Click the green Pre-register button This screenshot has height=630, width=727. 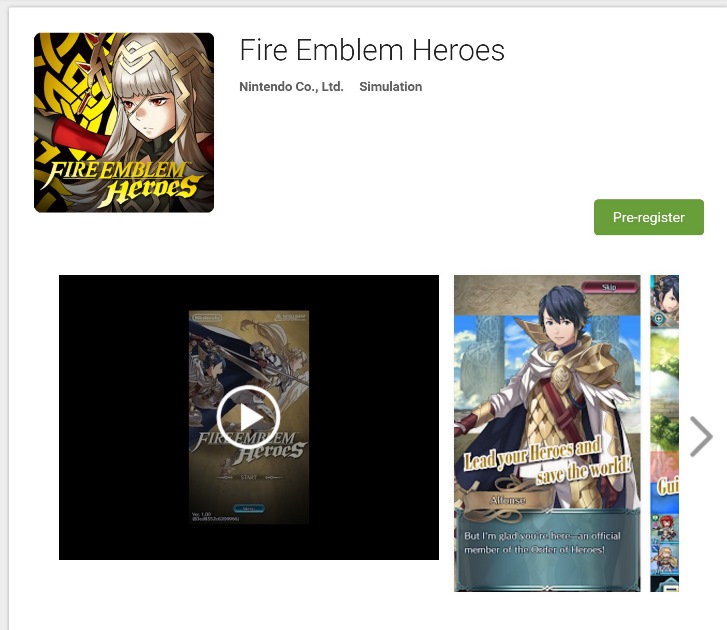tap(649, 217)
